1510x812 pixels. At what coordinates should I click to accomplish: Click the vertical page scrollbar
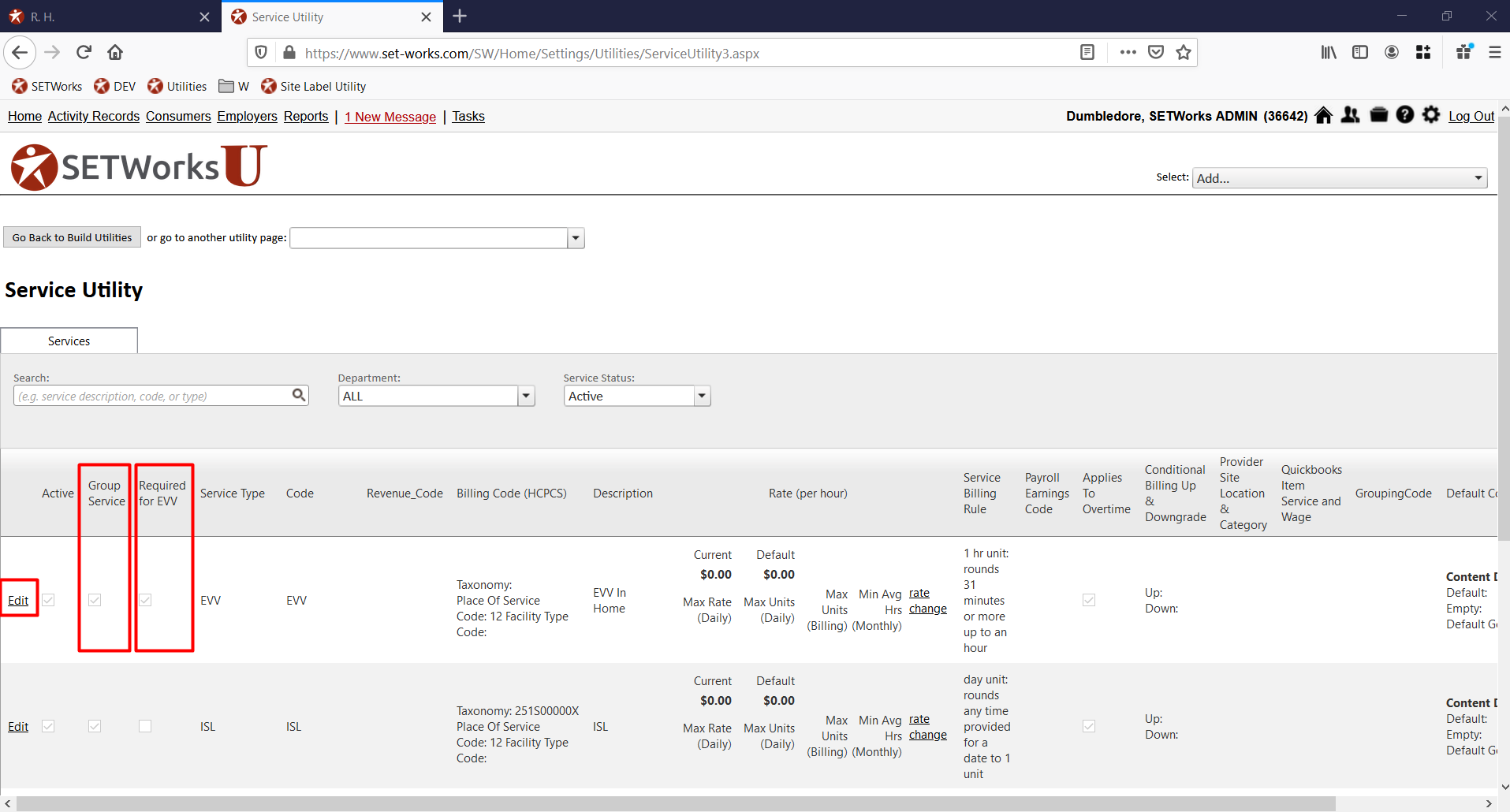[1504, 328]
